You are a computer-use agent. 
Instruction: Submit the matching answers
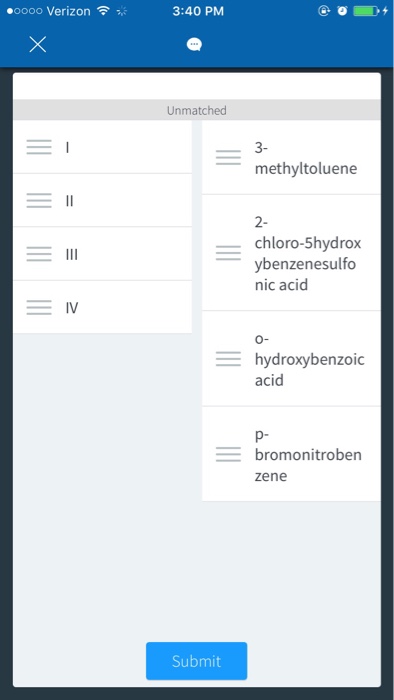pos(196,661)
